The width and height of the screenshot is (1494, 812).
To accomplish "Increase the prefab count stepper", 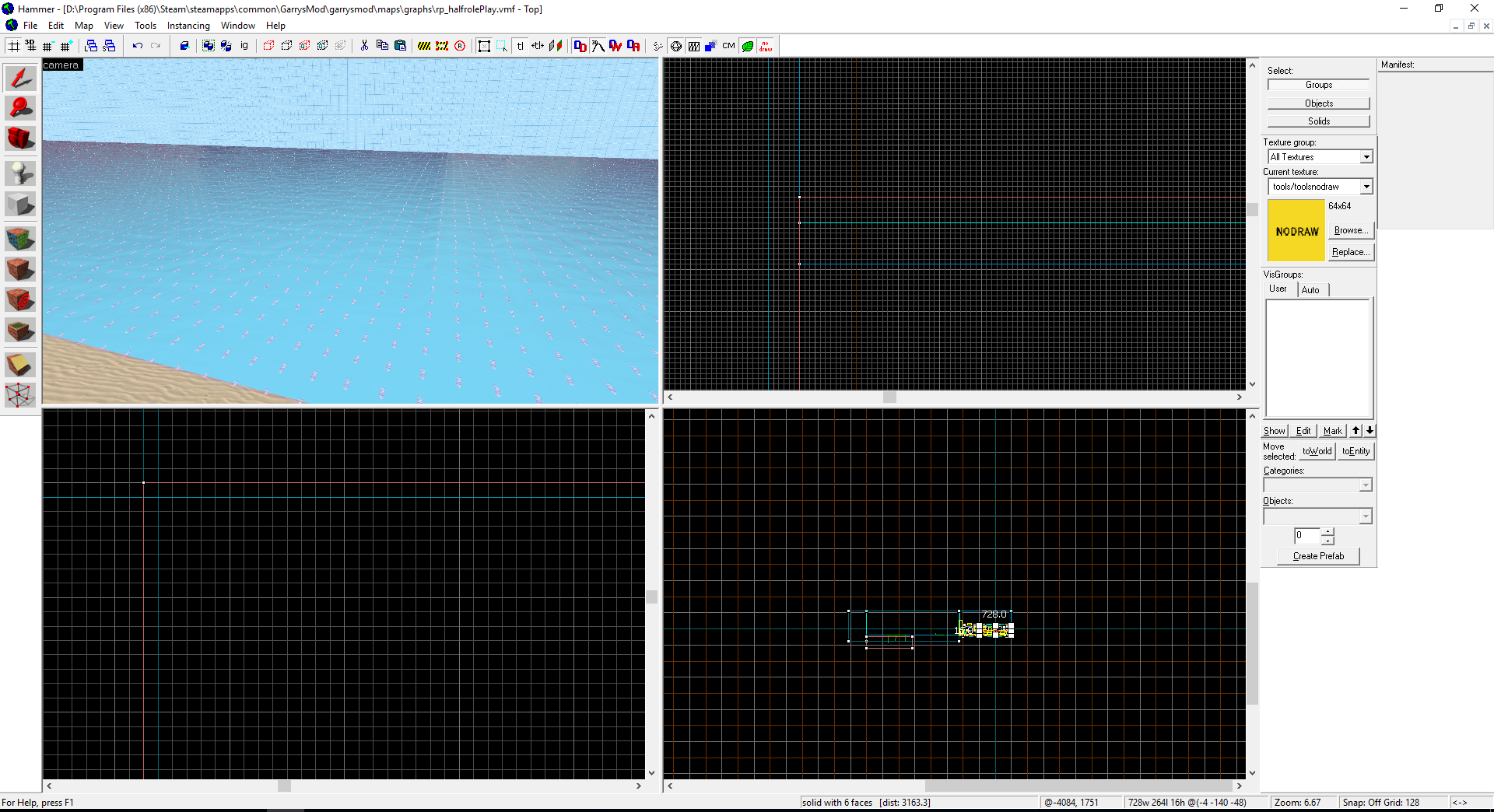I will [1327, 532].
